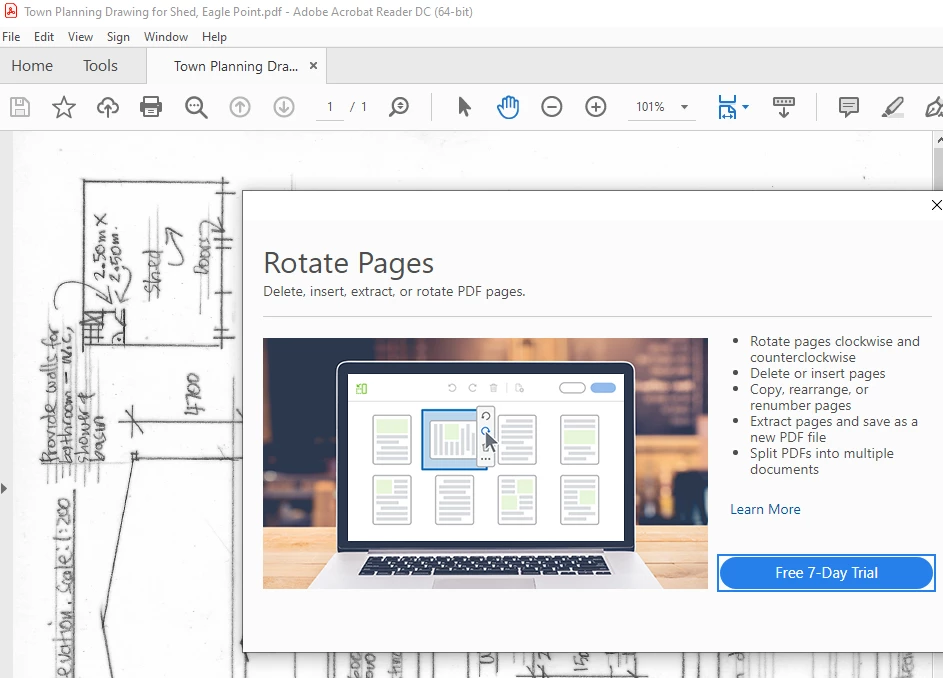Click the cloud upload icon
This screenshot has height=678, width=943.
(108, 107)
